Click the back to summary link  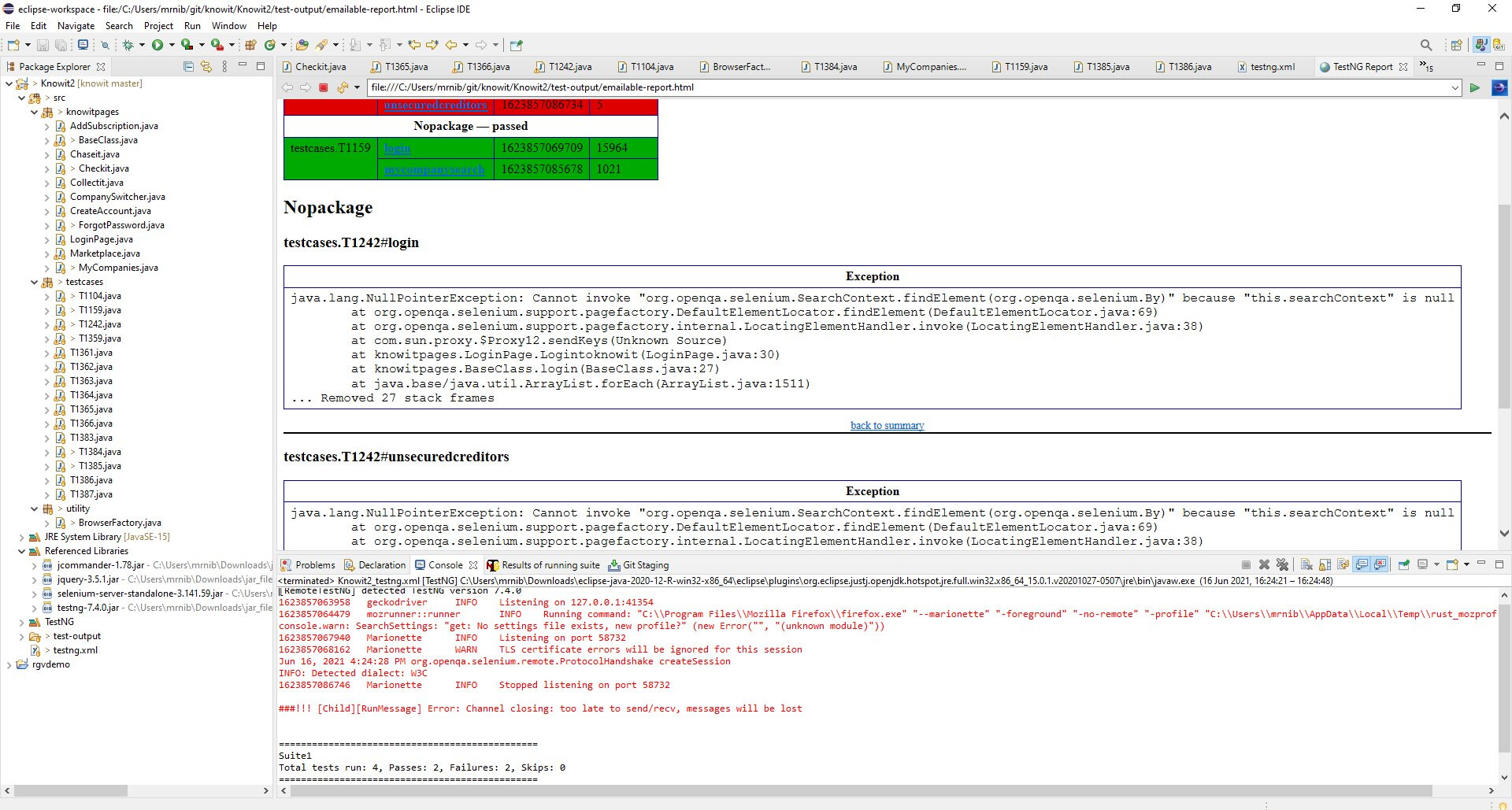(x=887, y=425)
